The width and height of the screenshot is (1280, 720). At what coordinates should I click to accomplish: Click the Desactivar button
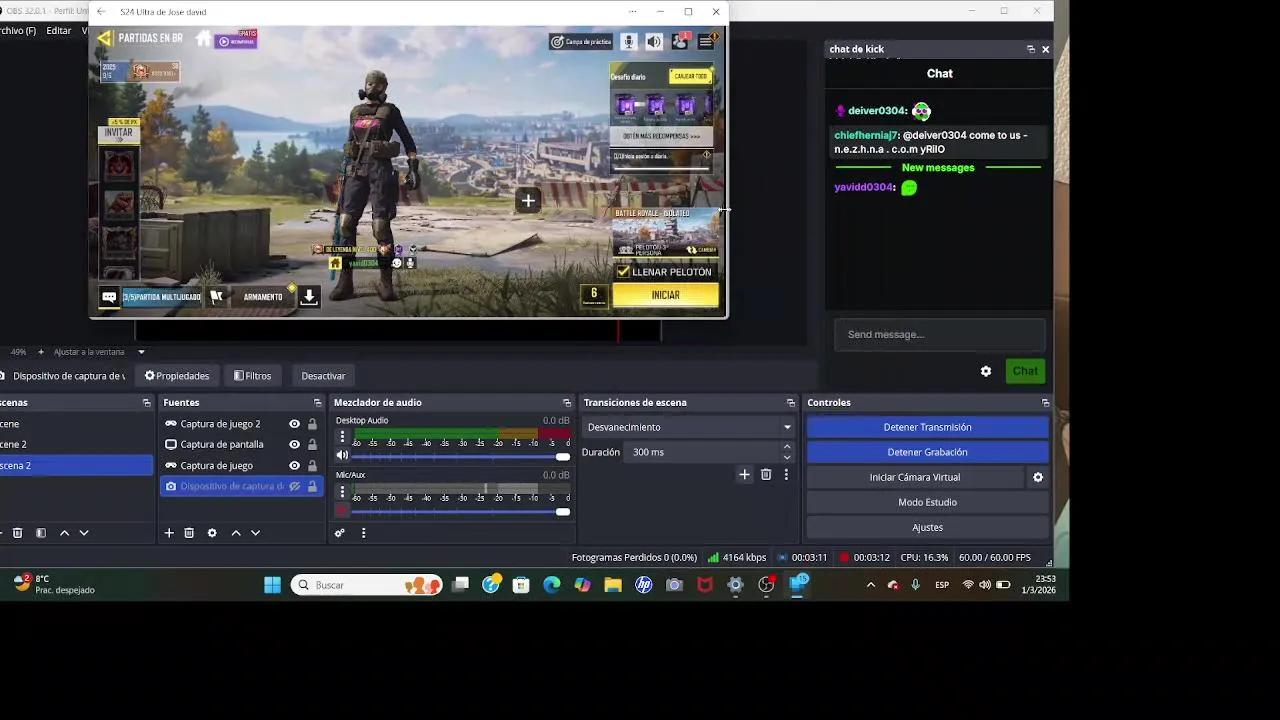(323, 376)
